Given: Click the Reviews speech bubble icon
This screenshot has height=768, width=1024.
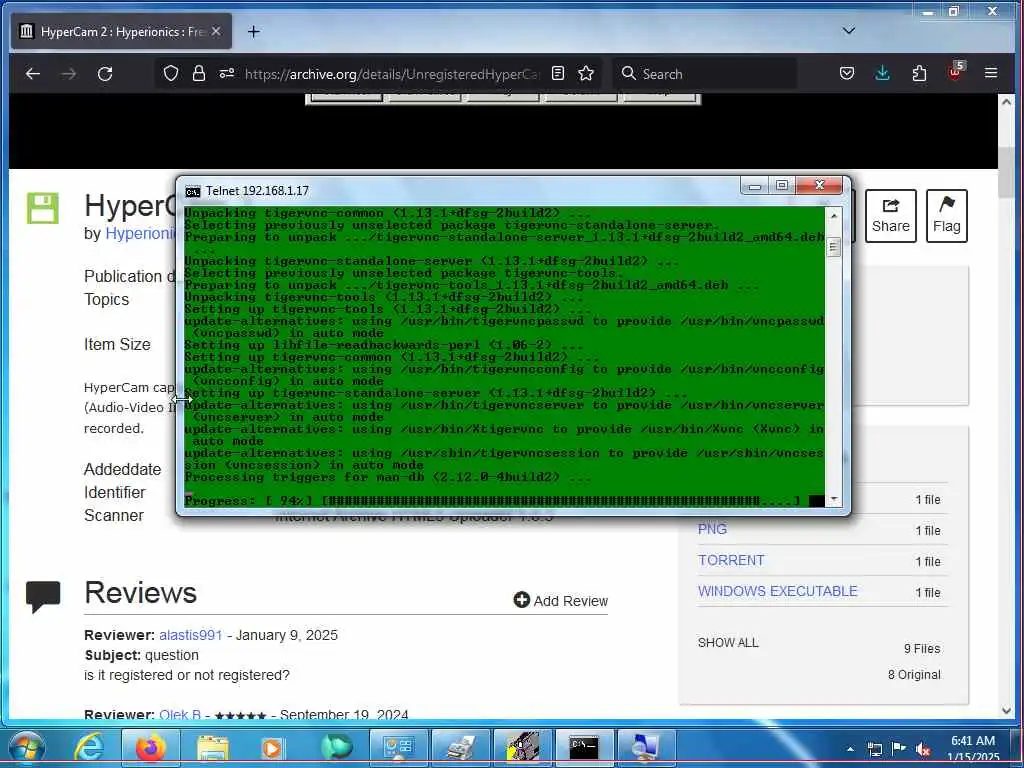Looking at the screenshot, I should coord(43,596).
